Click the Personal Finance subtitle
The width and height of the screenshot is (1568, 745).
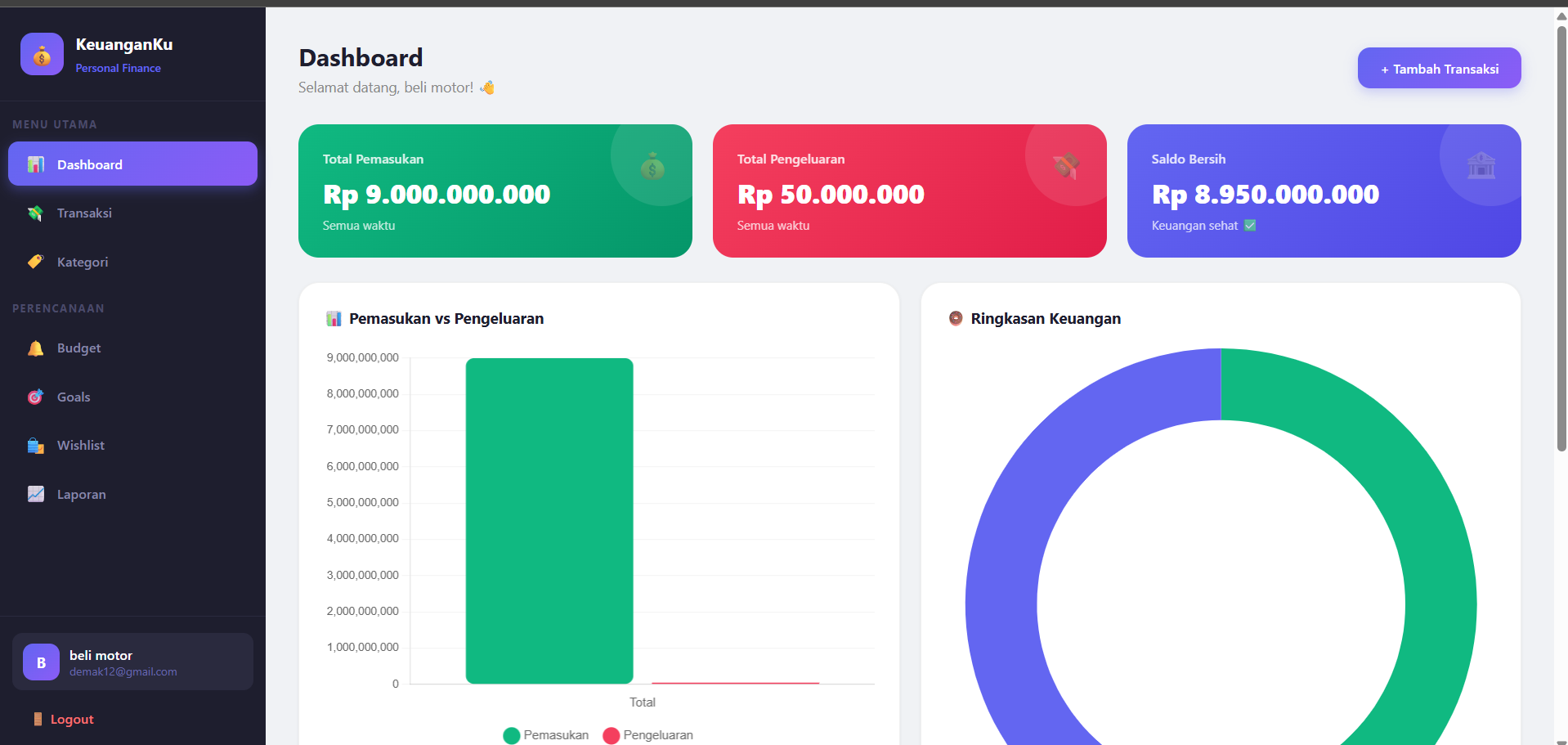point(118,69)
